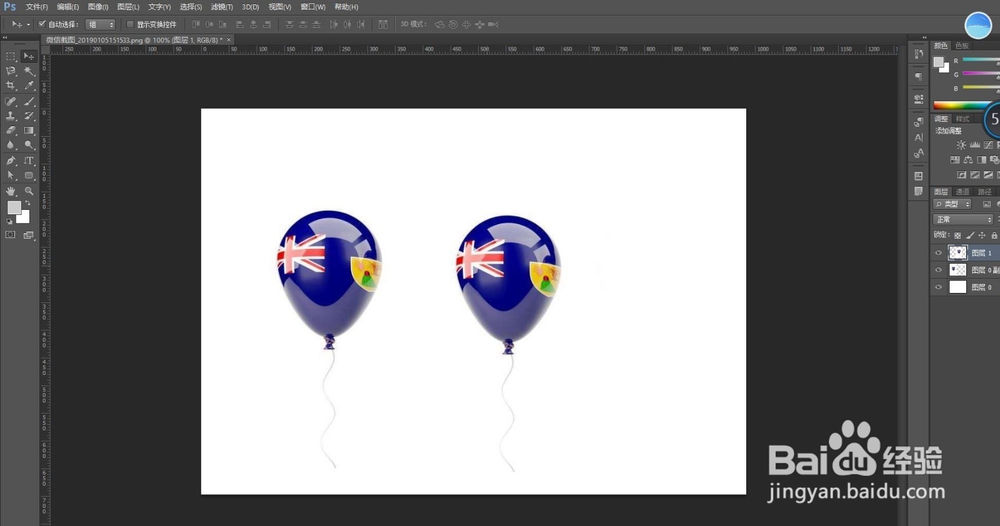Lock transparent pixels
Image resolution: width=1000 pixels, height=526 pixels.
957,235
